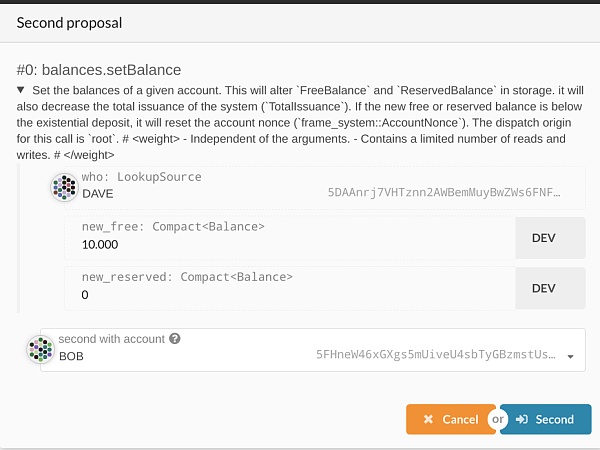Click the DAVE account name
The height and width of the screenshot is (450, 600).
click(98, 194)
